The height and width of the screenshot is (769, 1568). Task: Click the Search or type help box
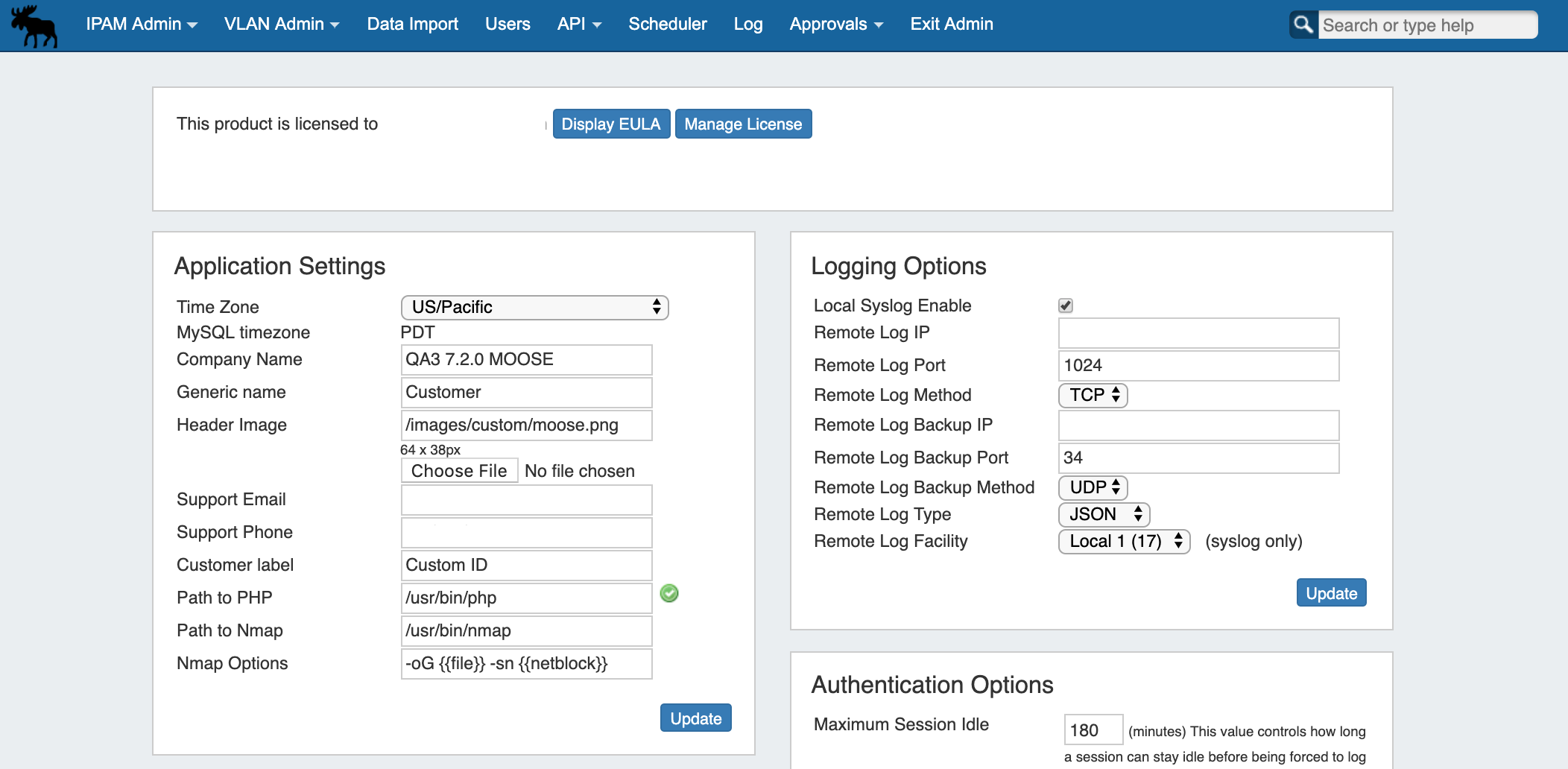click(1426, 25)
